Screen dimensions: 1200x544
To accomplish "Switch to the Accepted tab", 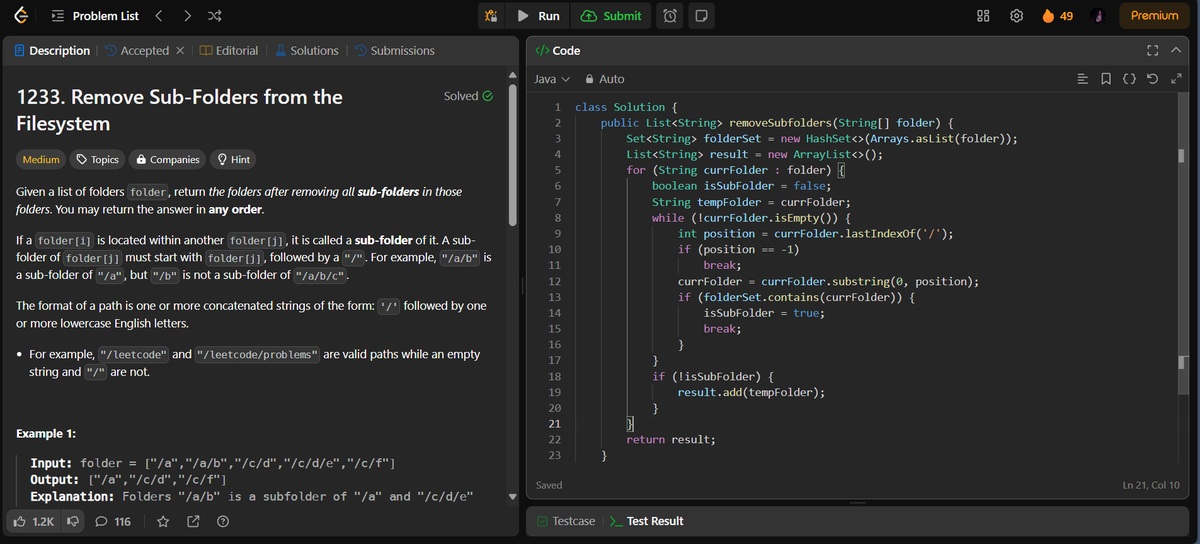I will click(136, 50).
